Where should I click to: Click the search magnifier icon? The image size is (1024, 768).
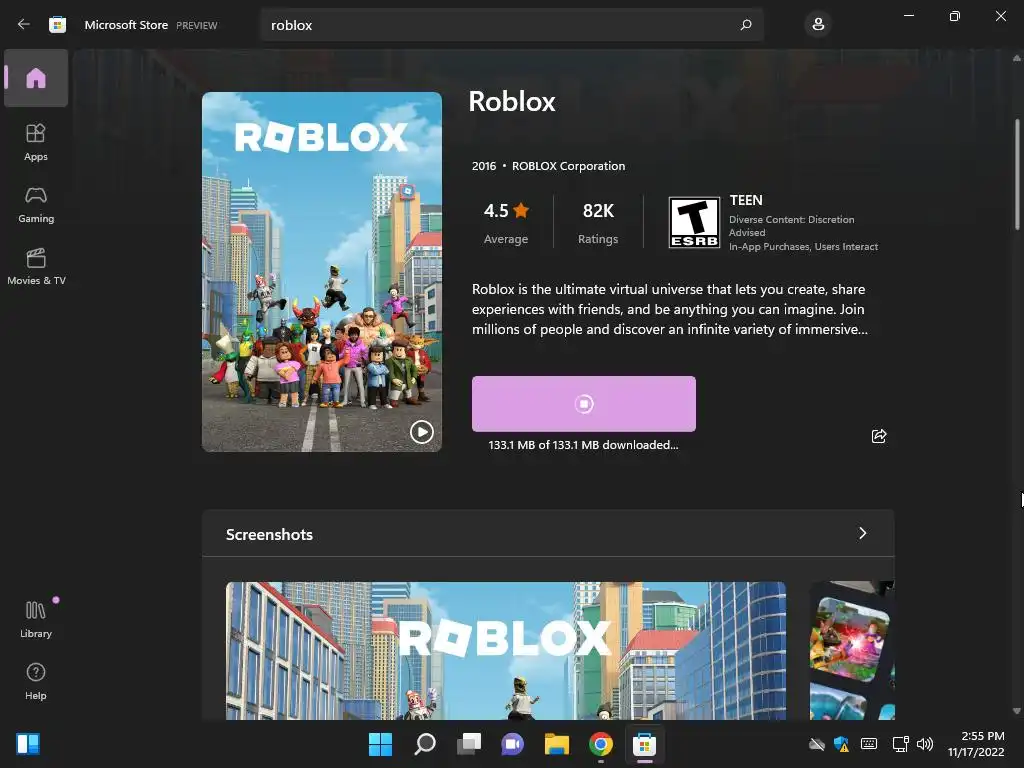coord(746,25)
